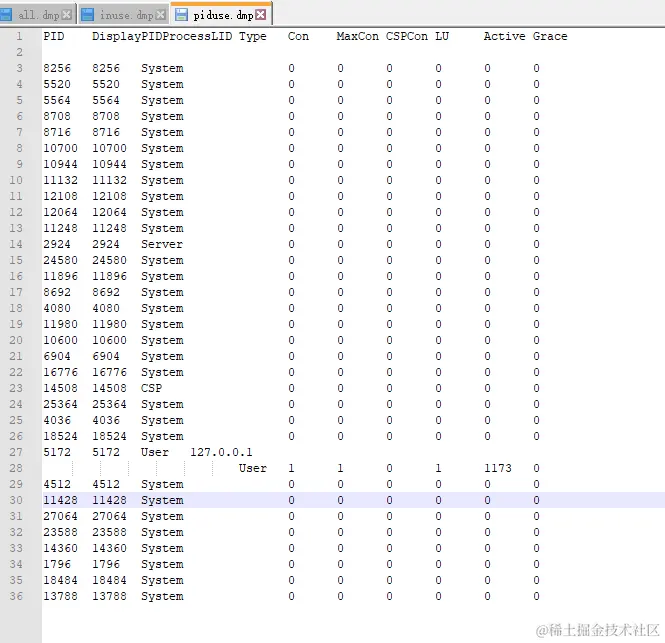Screen dimensions: 665x643
Task: Switch to the inuse.dmp tab
Action: [x=126, y=15]
